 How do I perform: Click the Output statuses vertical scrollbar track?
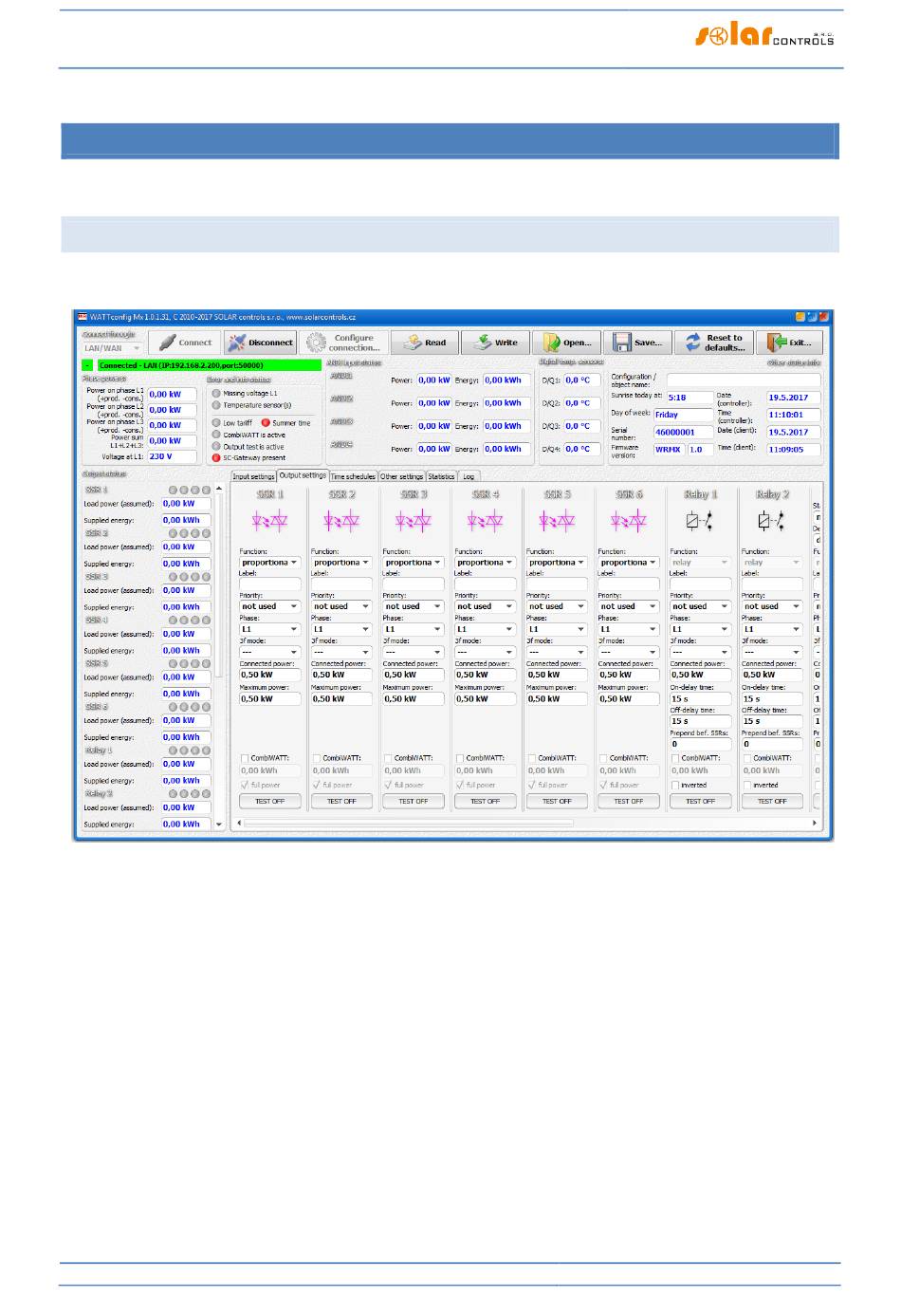(x=219, y=657)
